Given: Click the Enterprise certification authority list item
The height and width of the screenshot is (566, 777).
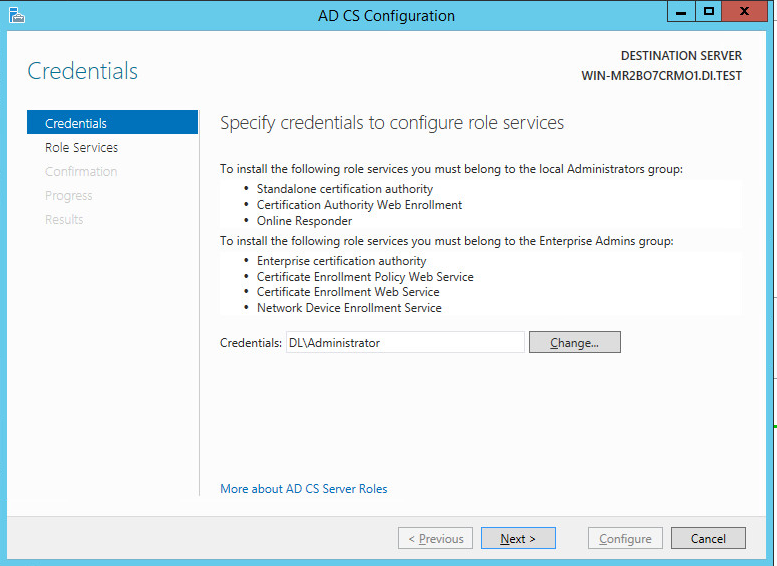Looking at the screenshot, I should (x=341, y=260).
